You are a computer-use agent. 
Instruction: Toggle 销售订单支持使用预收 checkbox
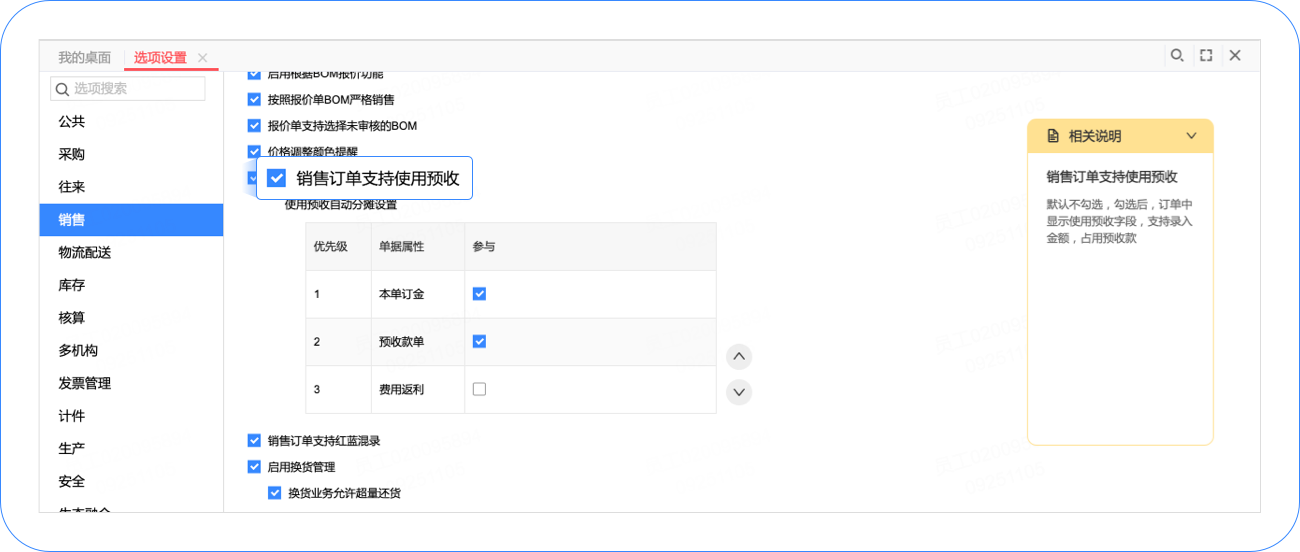click(x=277, y=179)
